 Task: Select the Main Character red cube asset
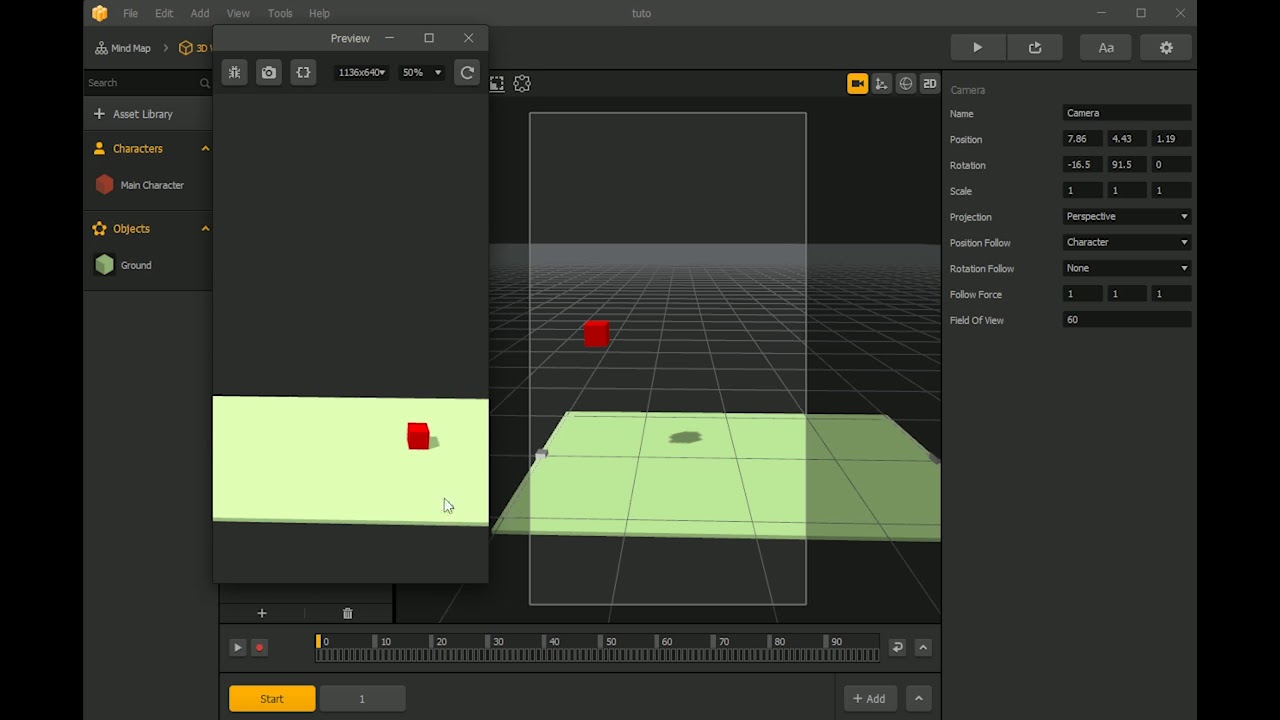pos(105,185)
